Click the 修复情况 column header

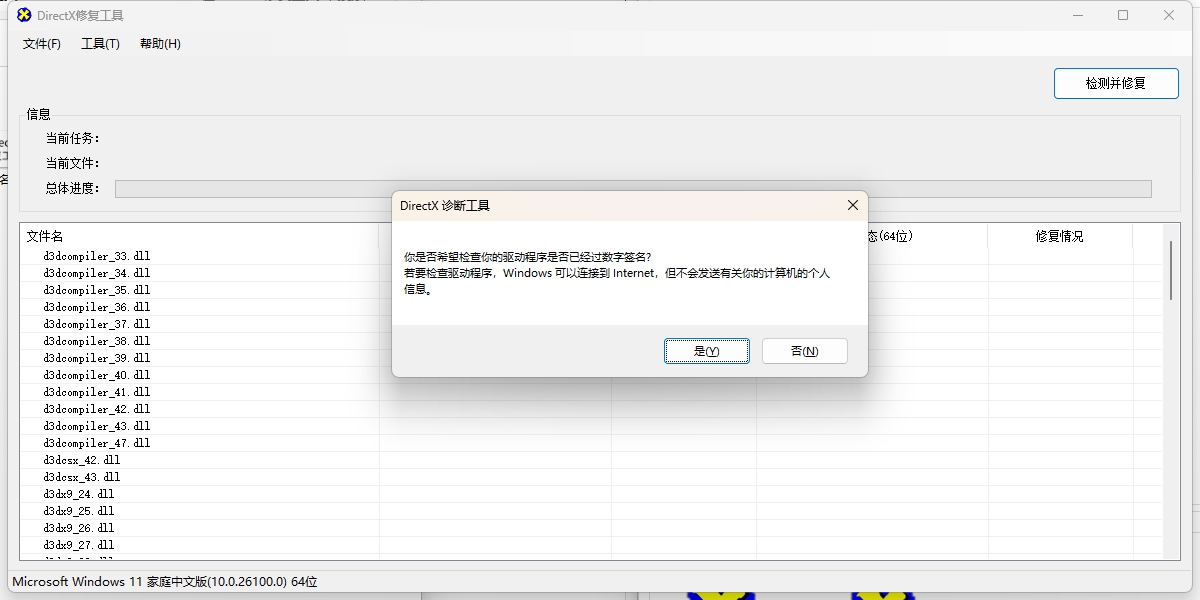click(1059, 236)
